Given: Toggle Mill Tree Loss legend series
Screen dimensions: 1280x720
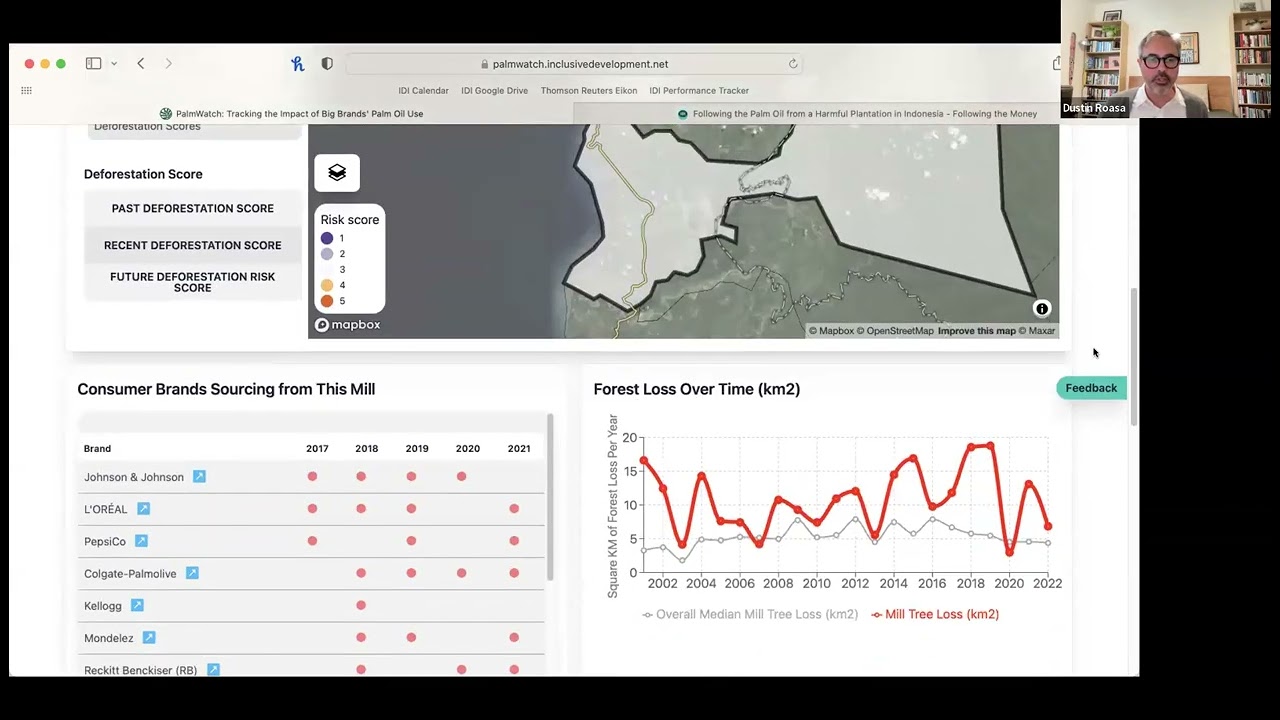Looking at the screenshot, I should tap(935, 614).
